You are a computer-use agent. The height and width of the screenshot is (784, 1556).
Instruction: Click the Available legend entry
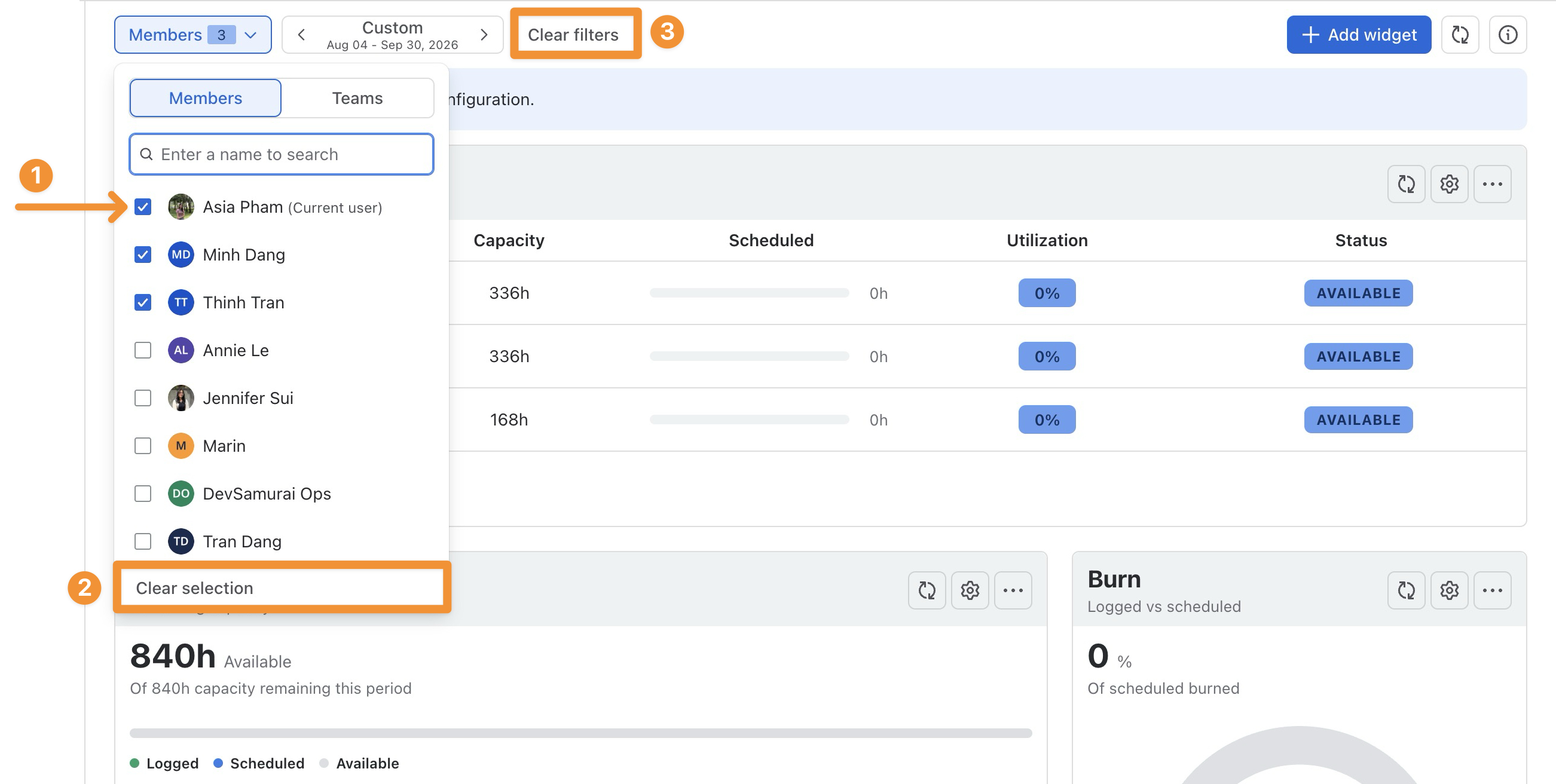pos(359,764)
